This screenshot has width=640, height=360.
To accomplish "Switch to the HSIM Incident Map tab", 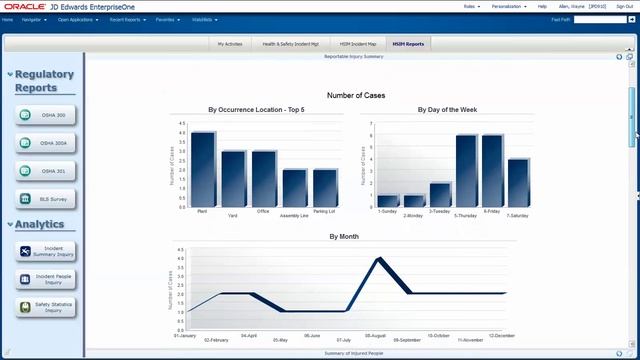I will [358, 44].
